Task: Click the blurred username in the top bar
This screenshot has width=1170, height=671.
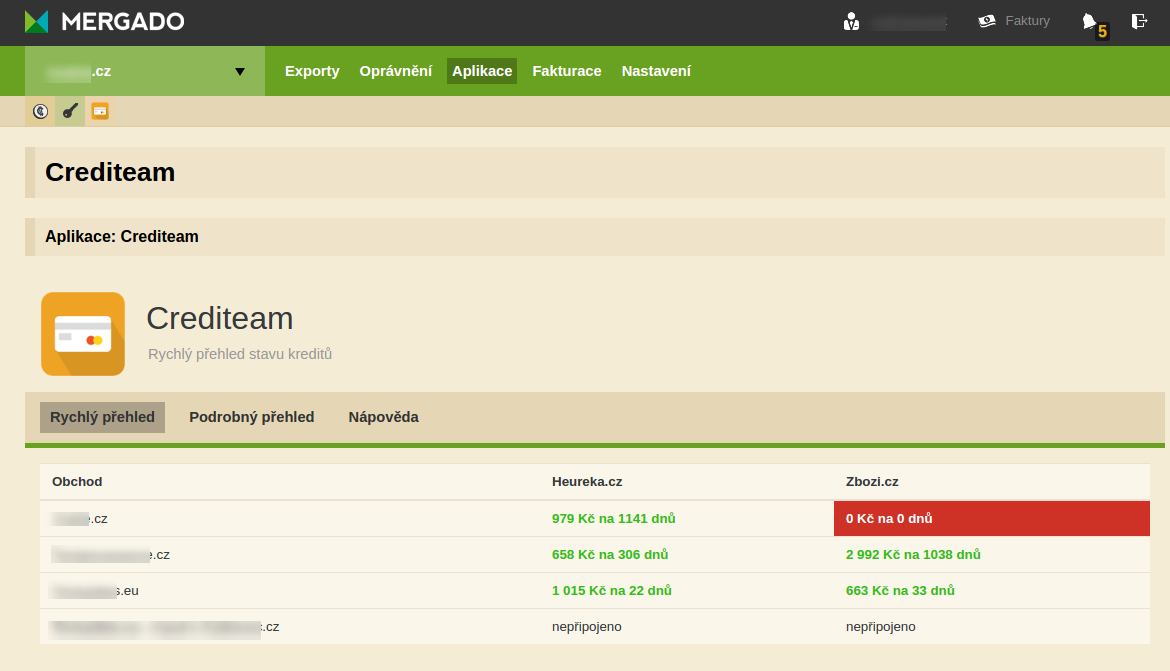Action: [x=909, y=22]
